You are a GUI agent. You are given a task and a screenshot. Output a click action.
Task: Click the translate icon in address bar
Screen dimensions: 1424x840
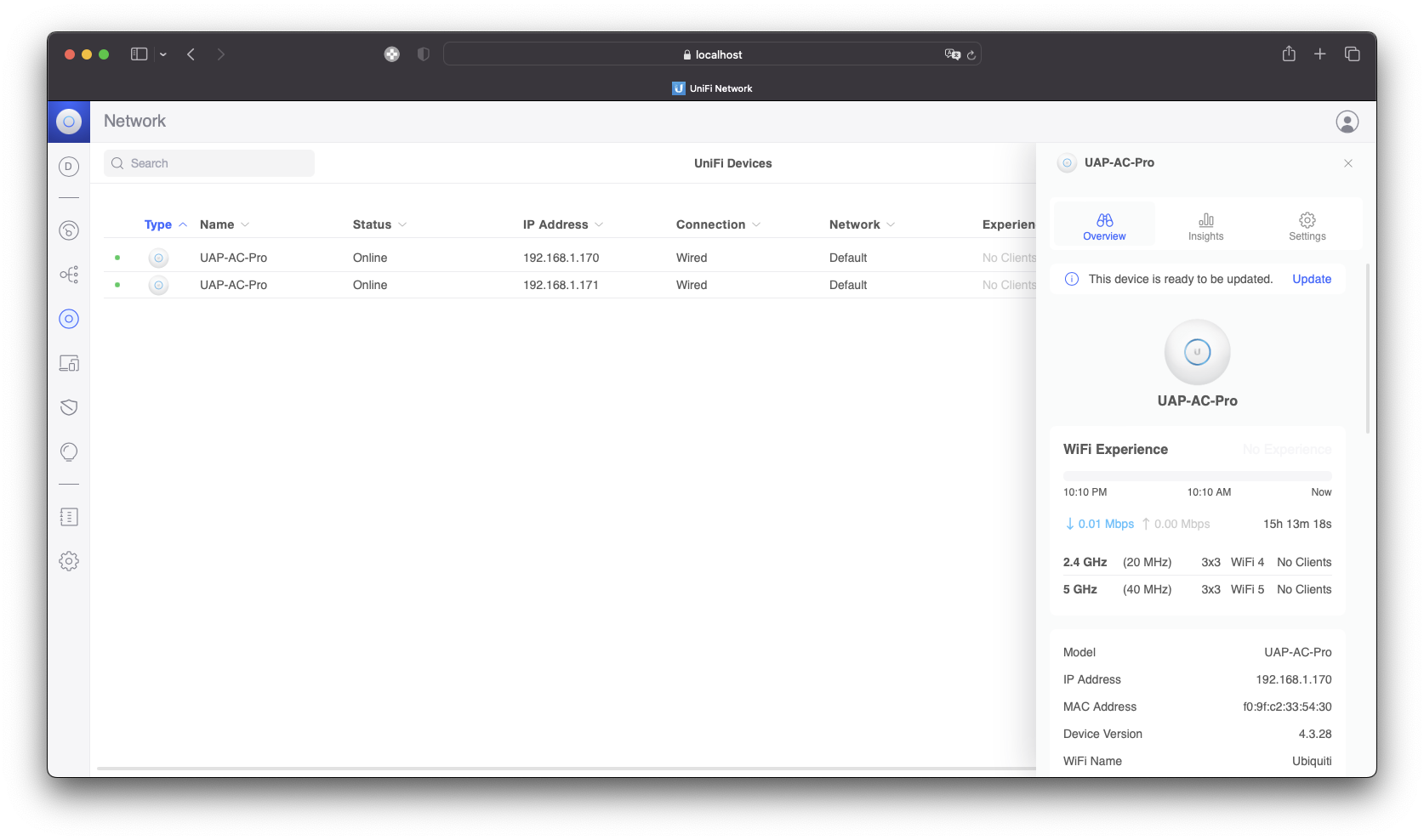952,54
